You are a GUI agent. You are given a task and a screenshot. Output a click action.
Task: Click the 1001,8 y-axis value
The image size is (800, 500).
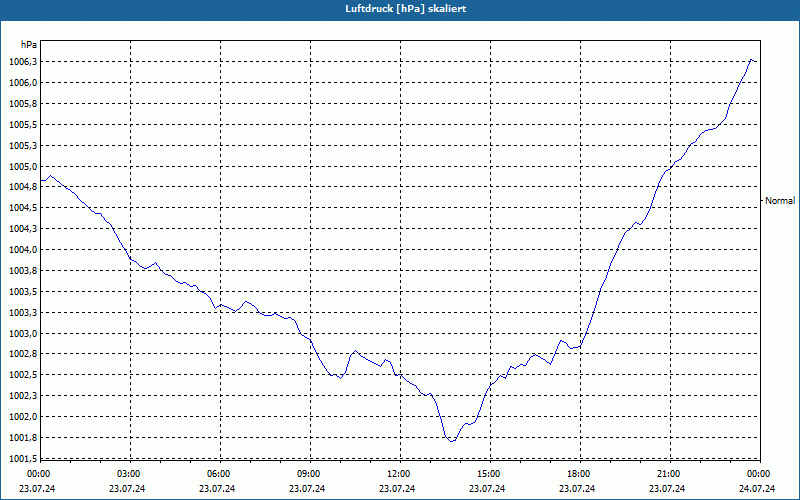coord(23,437)
